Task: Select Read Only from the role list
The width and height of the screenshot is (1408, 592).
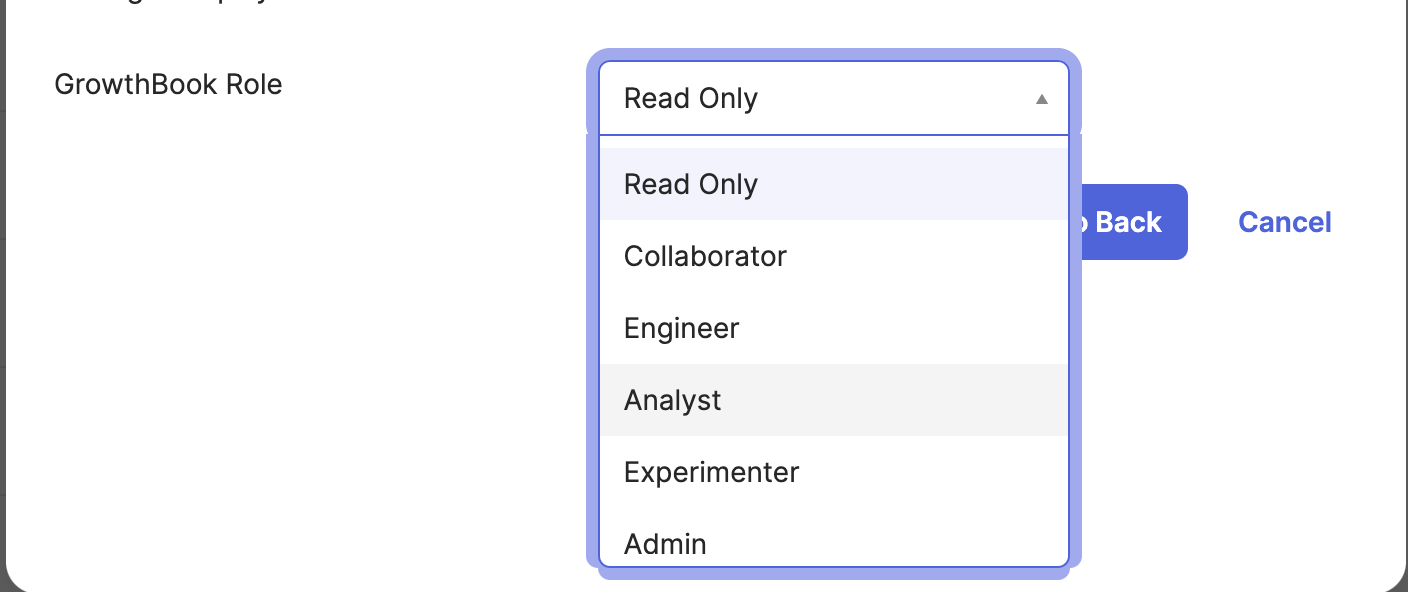Action: (x=834, y=184)
